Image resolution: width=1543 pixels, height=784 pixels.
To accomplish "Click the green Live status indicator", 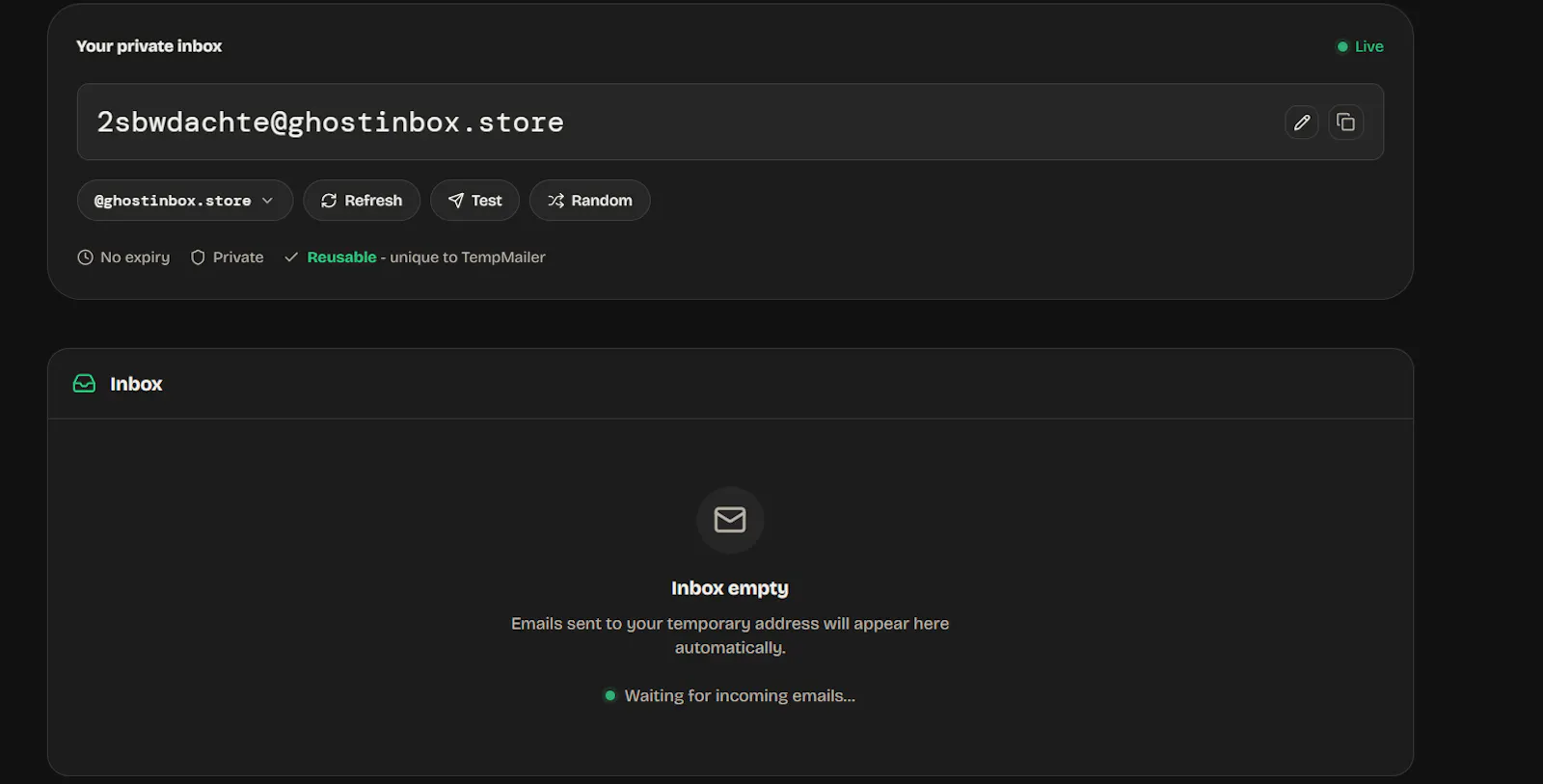I will coord(1360,46).
